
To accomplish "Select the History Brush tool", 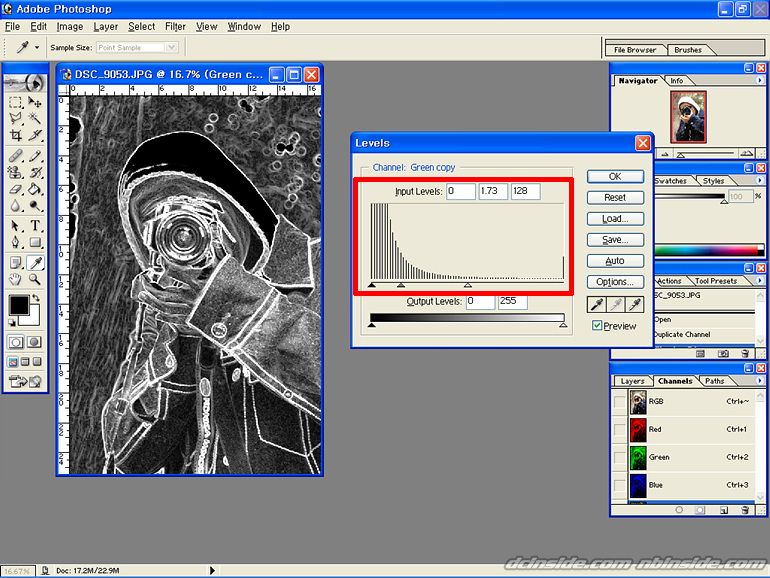I will 34,172.
